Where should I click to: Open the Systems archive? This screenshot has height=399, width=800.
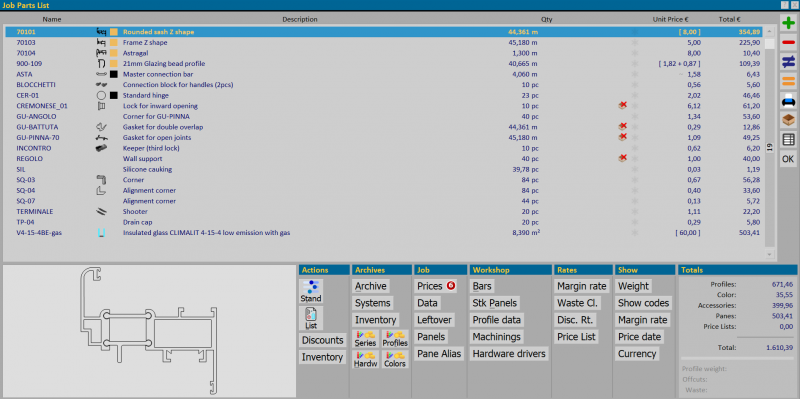(x=373, y=303)
